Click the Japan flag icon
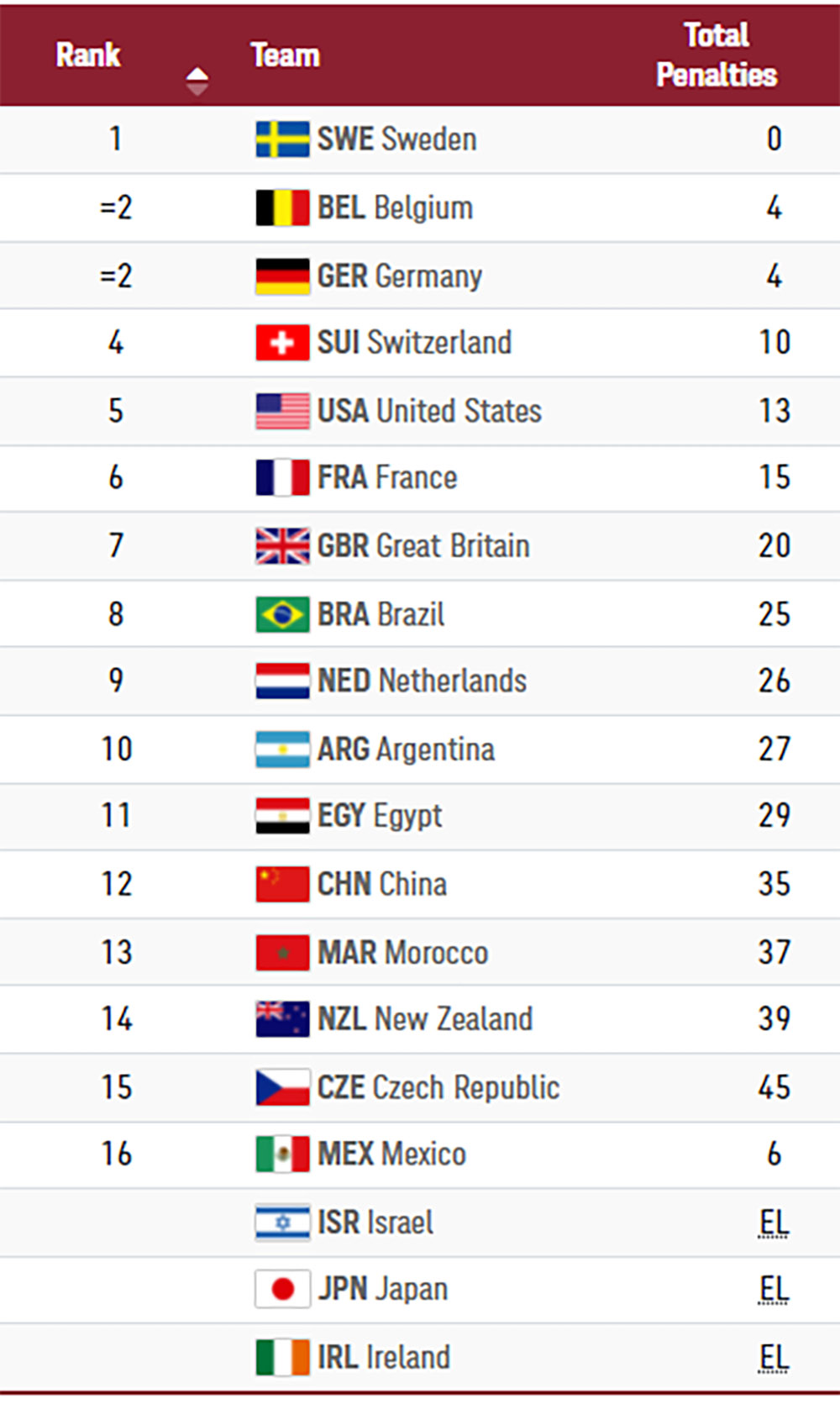This screenshot has width=840, height=1415. point(282,1289)
